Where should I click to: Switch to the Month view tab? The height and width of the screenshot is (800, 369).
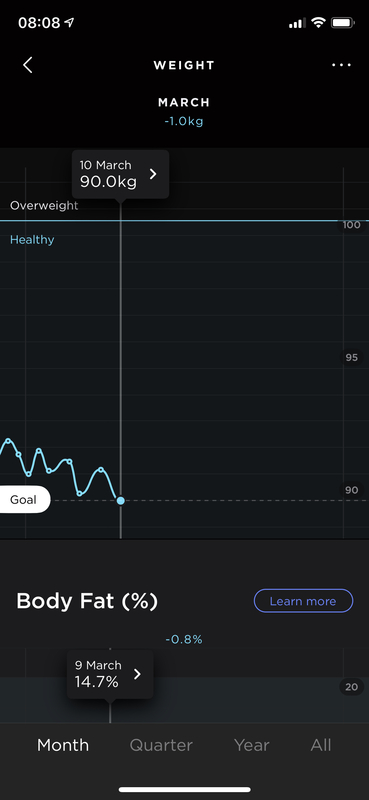(x=63, y=745)
